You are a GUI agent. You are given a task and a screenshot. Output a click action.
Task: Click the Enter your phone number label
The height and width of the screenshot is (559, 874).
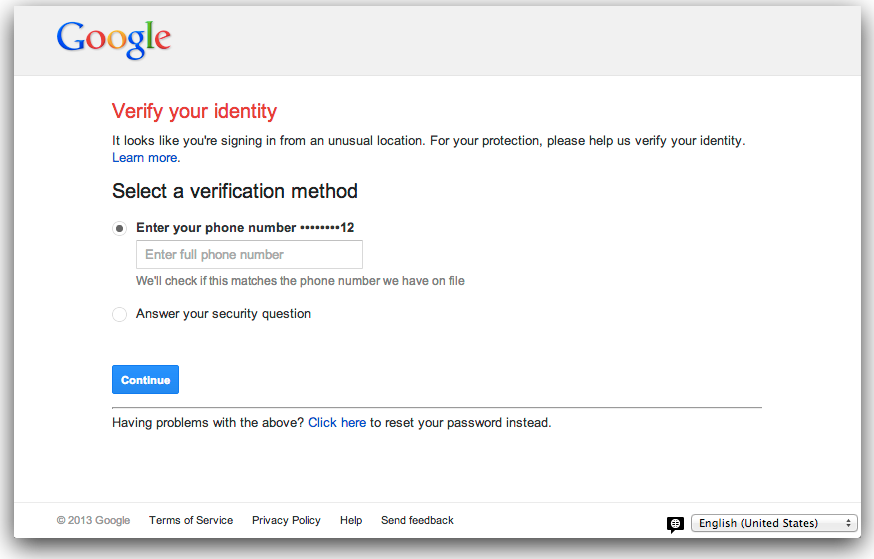click(216, 228)
